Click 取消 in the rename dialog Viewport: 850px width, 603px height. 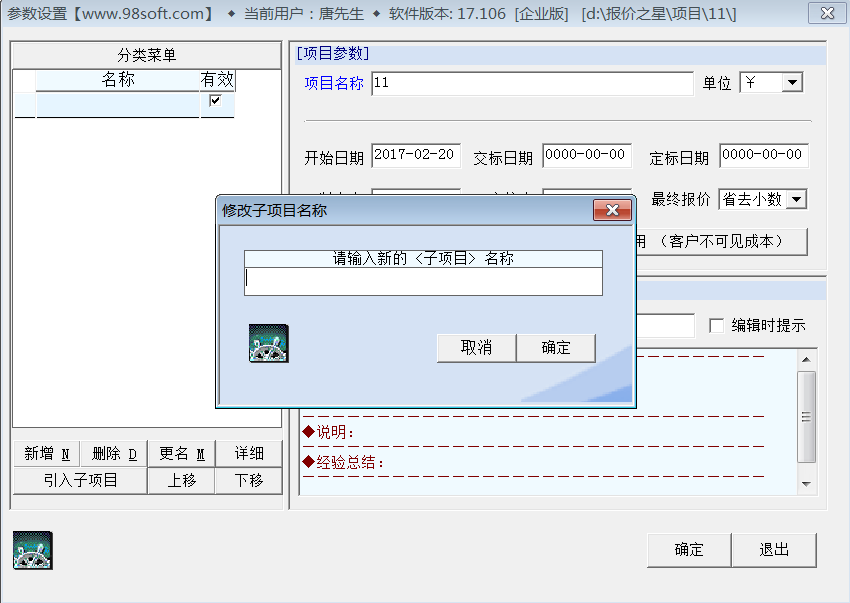[476, 348]
